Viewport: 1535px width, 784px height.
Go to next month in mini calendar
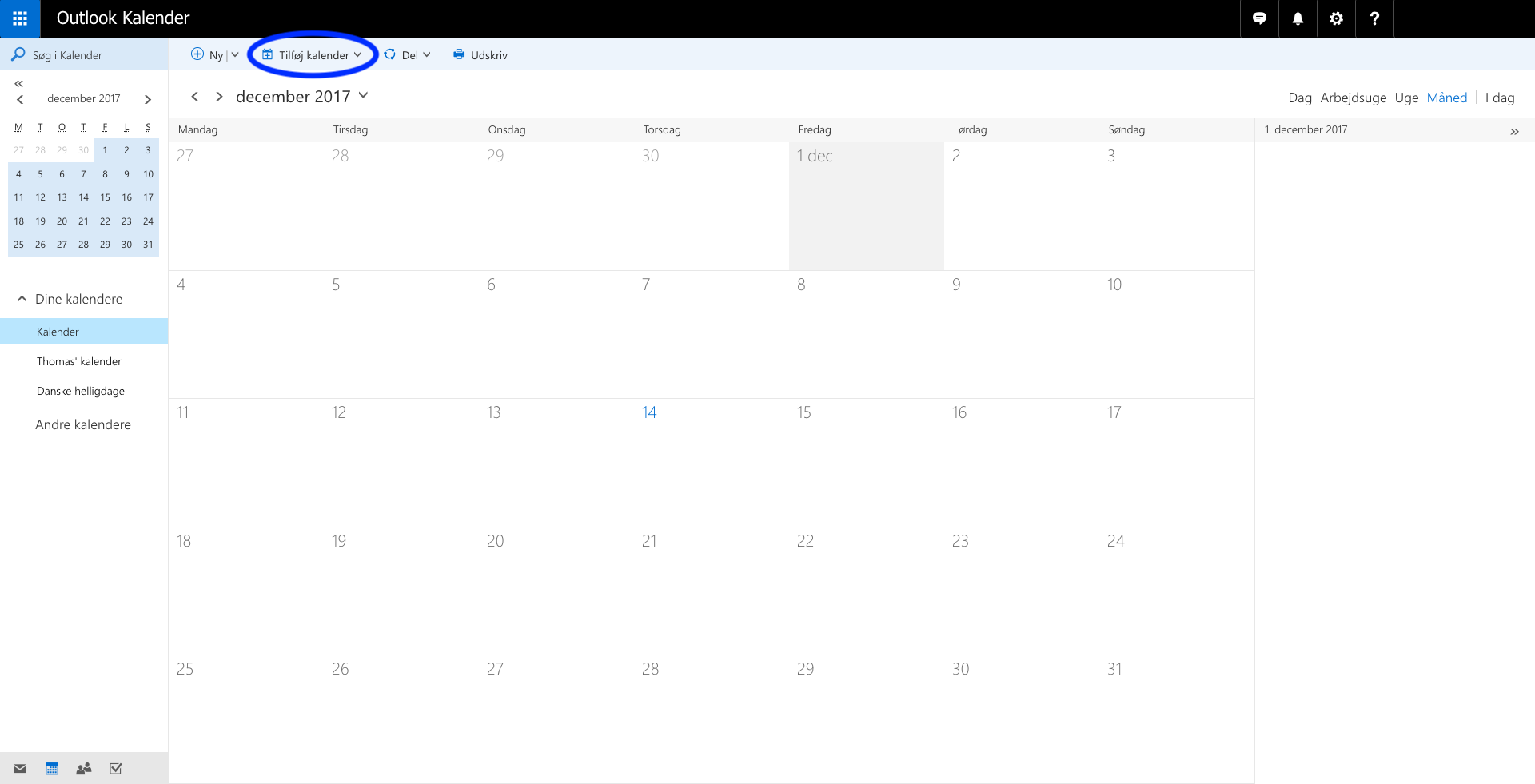(x=148, y=99)
